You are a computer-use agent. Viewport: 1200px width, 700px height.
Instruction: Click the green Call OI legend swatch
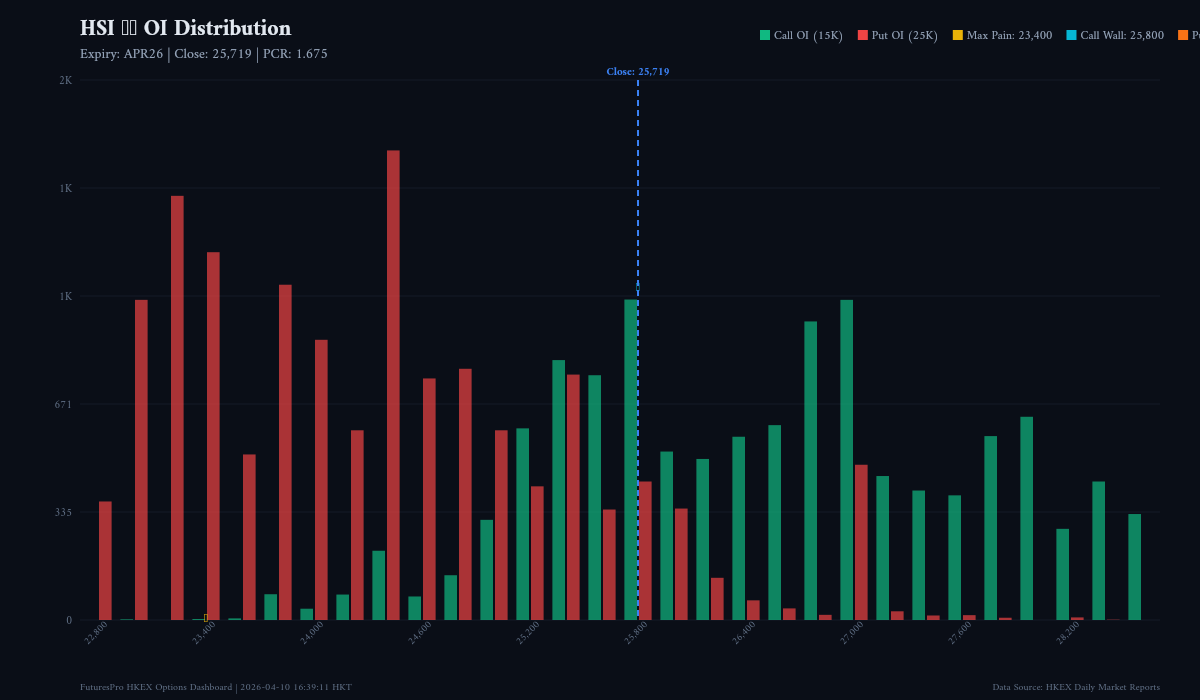(x=763, y=34)
